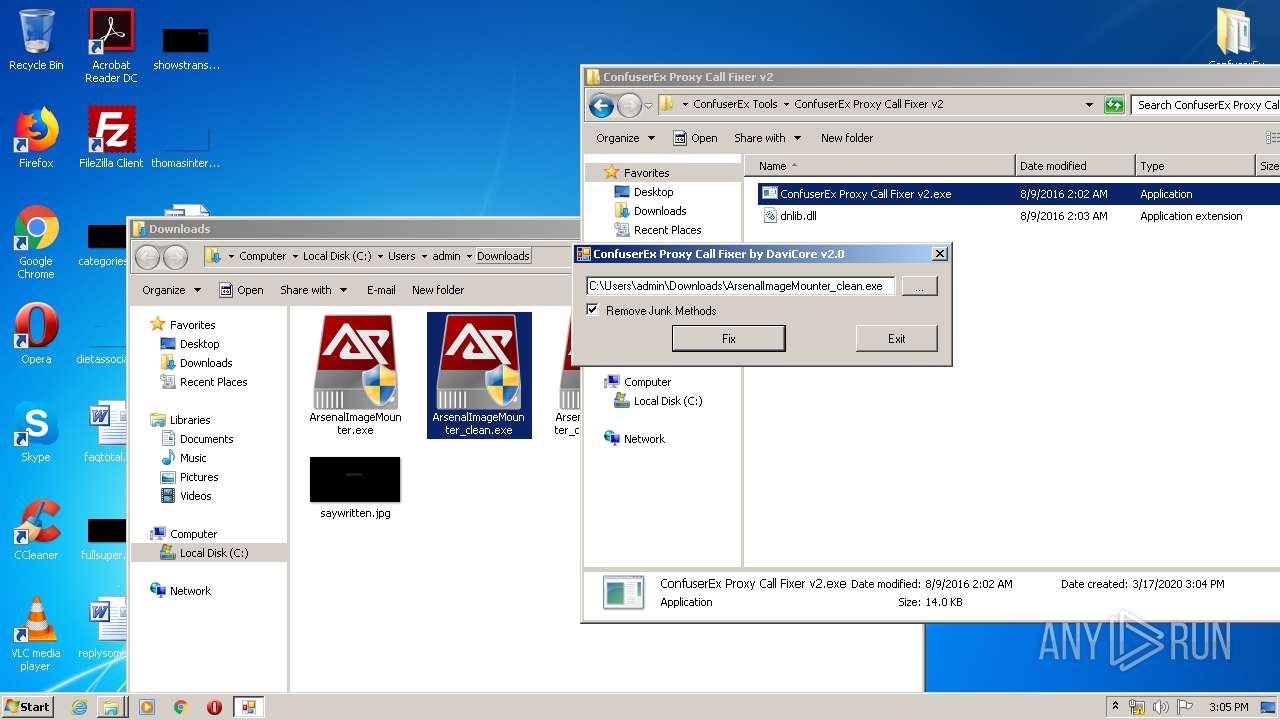Click E-mail in Downloads toolbar

(381, 290)
